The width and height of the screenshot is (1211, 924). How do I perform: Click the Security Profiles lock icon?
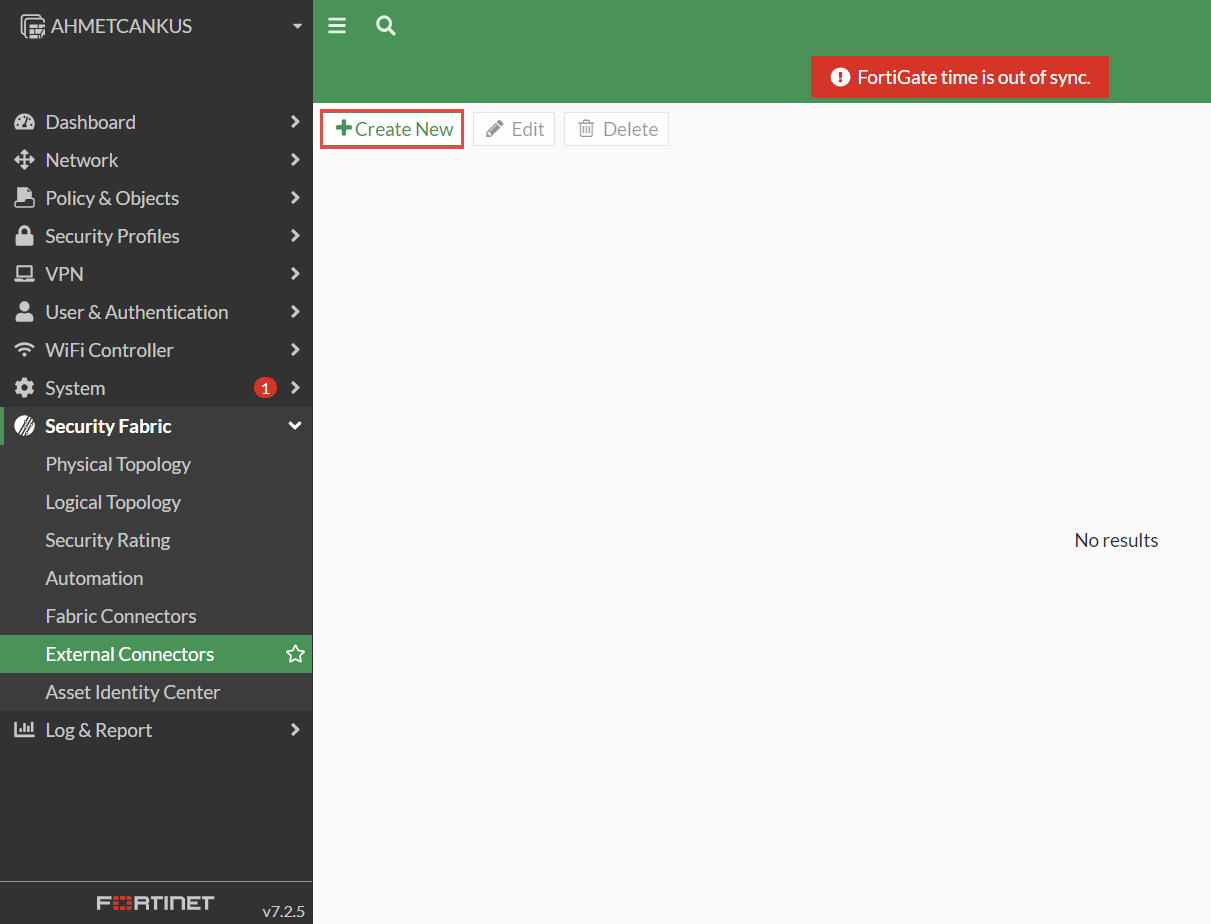click(24, 236)
